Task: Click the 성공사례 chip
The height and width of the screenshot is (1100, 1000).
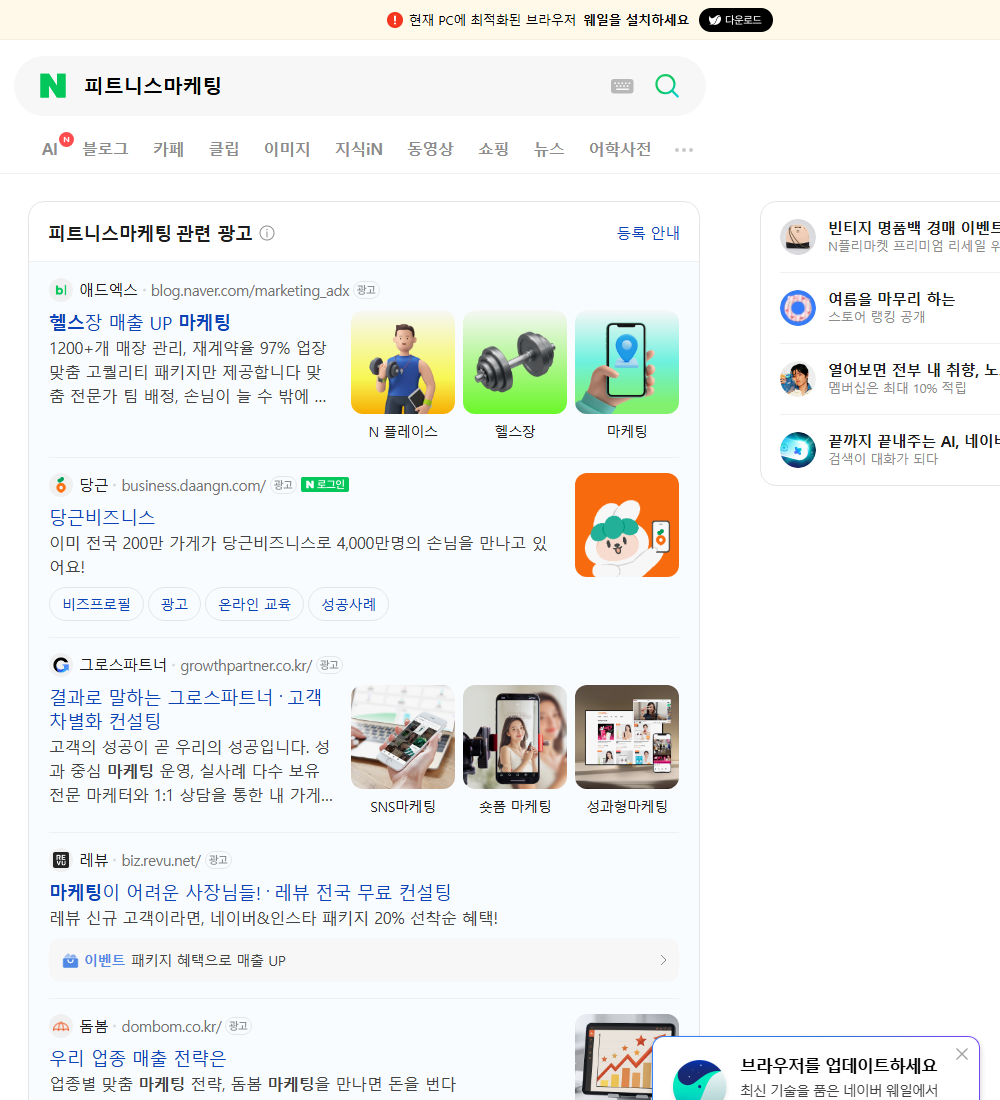Action: 349,604
